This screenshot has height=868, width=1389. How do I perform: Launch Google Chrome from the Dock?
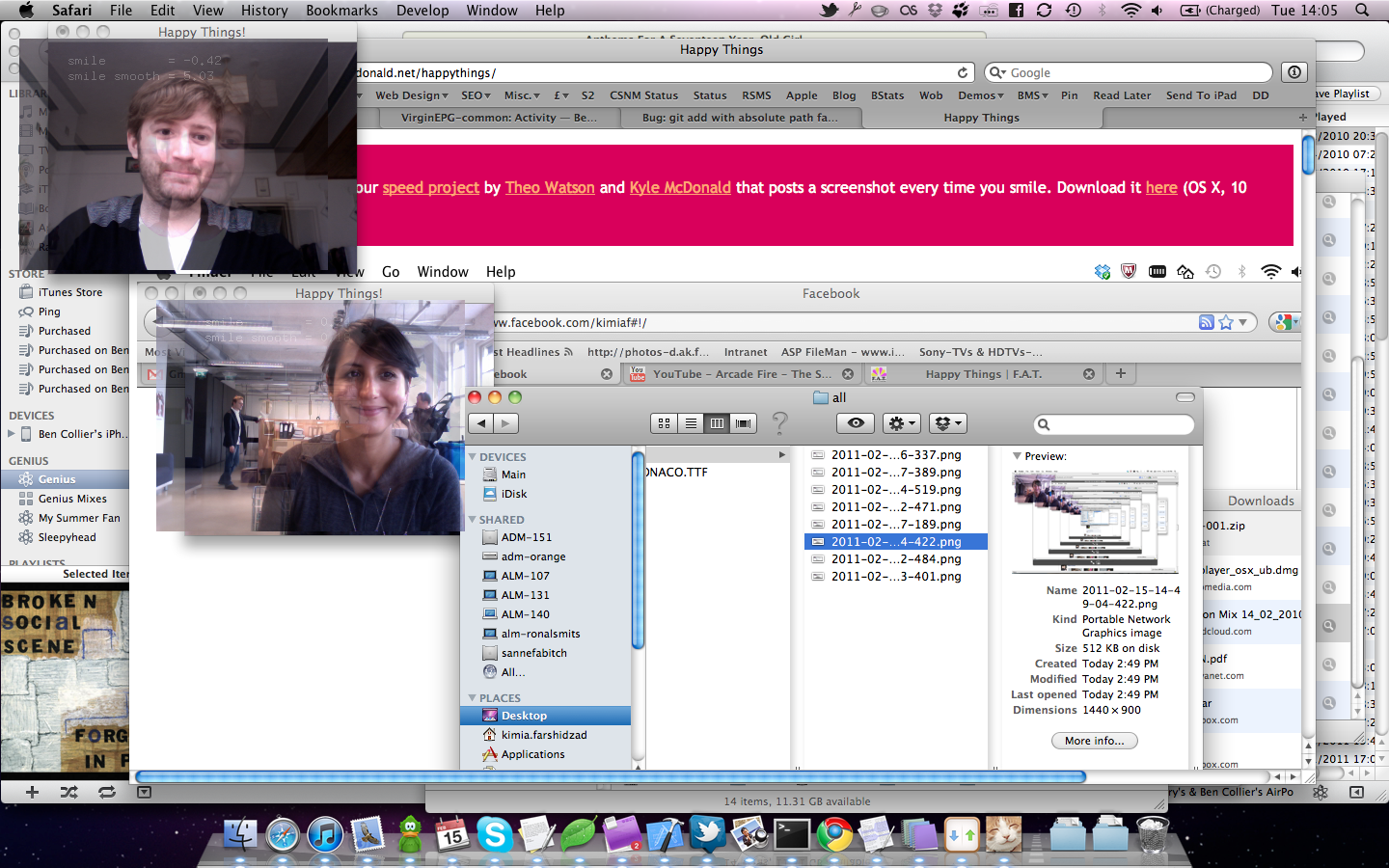tap(834, 834)
